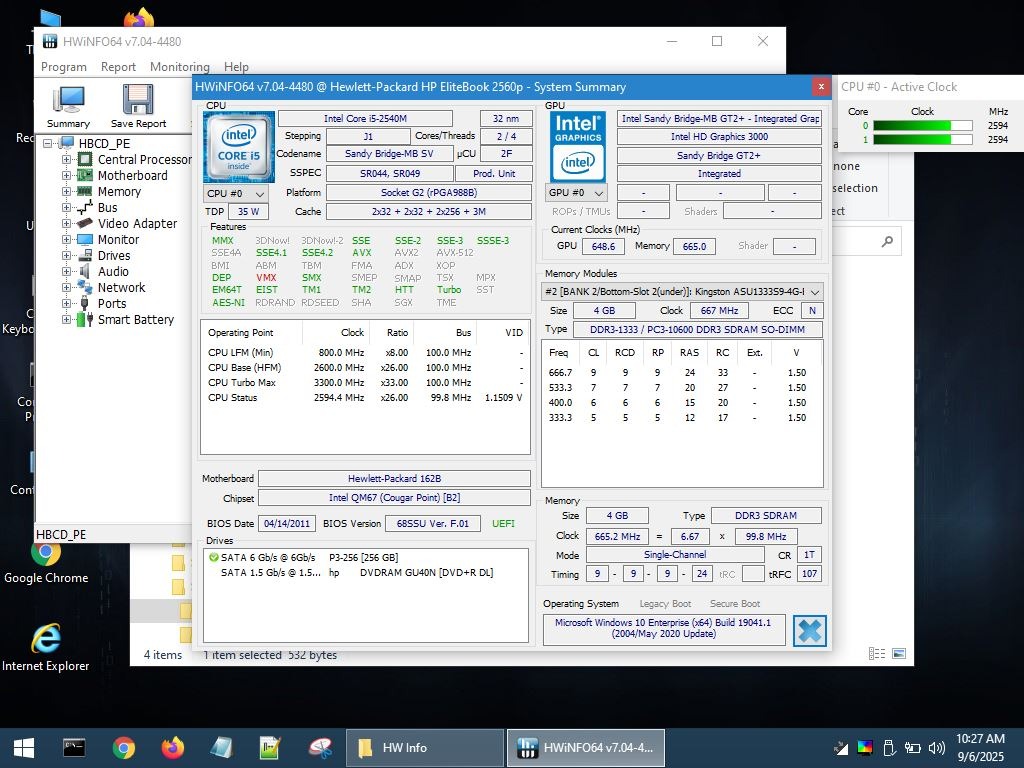Select Video Adapter in the tree
The image size is (1024, 768).
(137, 224)
